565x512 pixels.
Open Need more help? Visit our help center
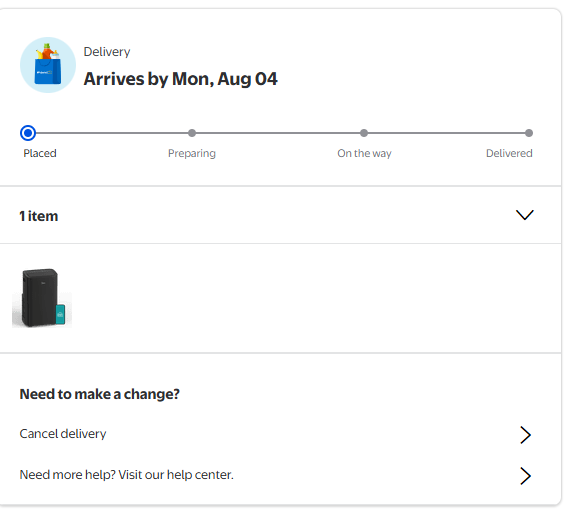click(126, 475)
